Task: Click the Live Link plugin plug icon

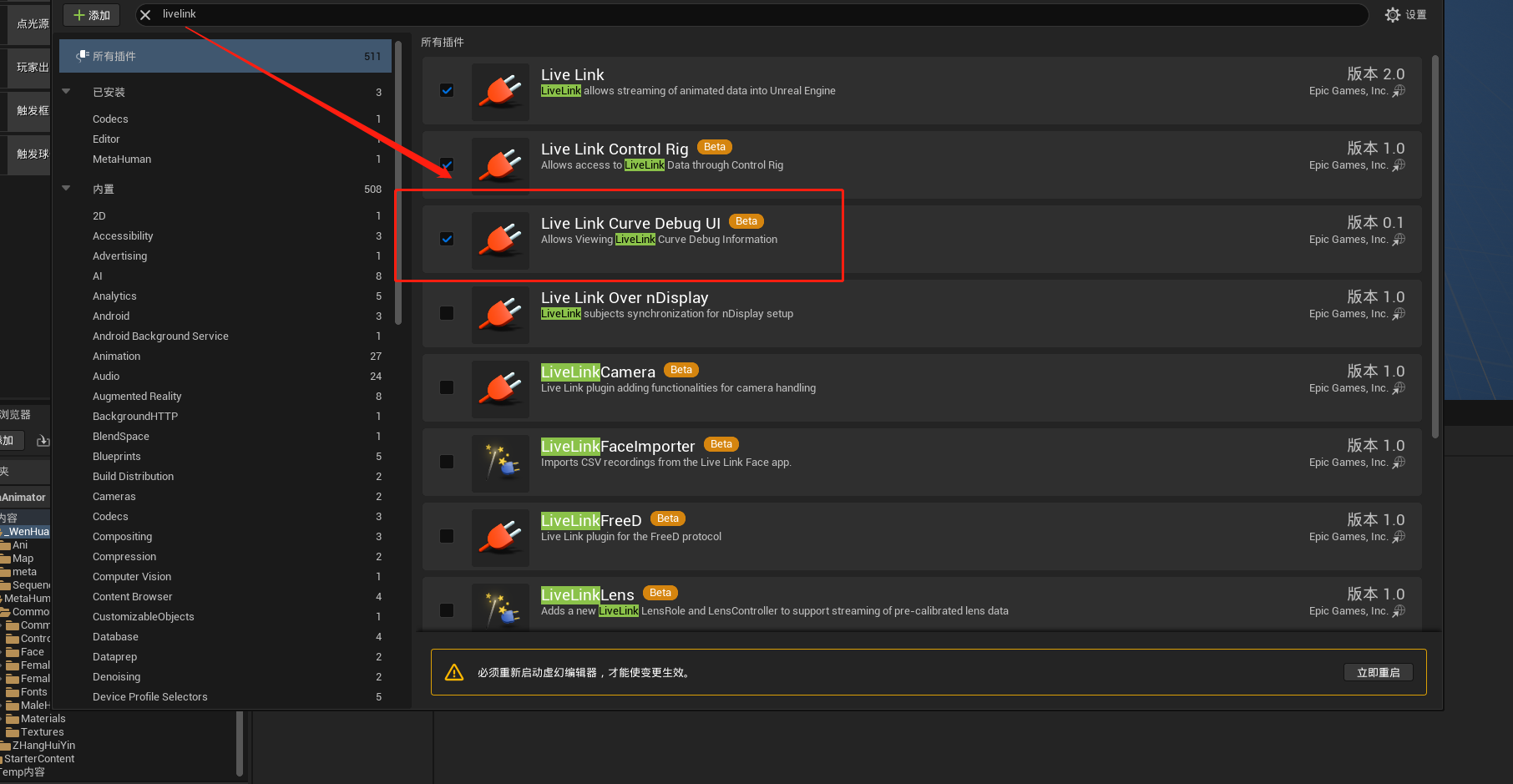Action: tap(500, 92)
